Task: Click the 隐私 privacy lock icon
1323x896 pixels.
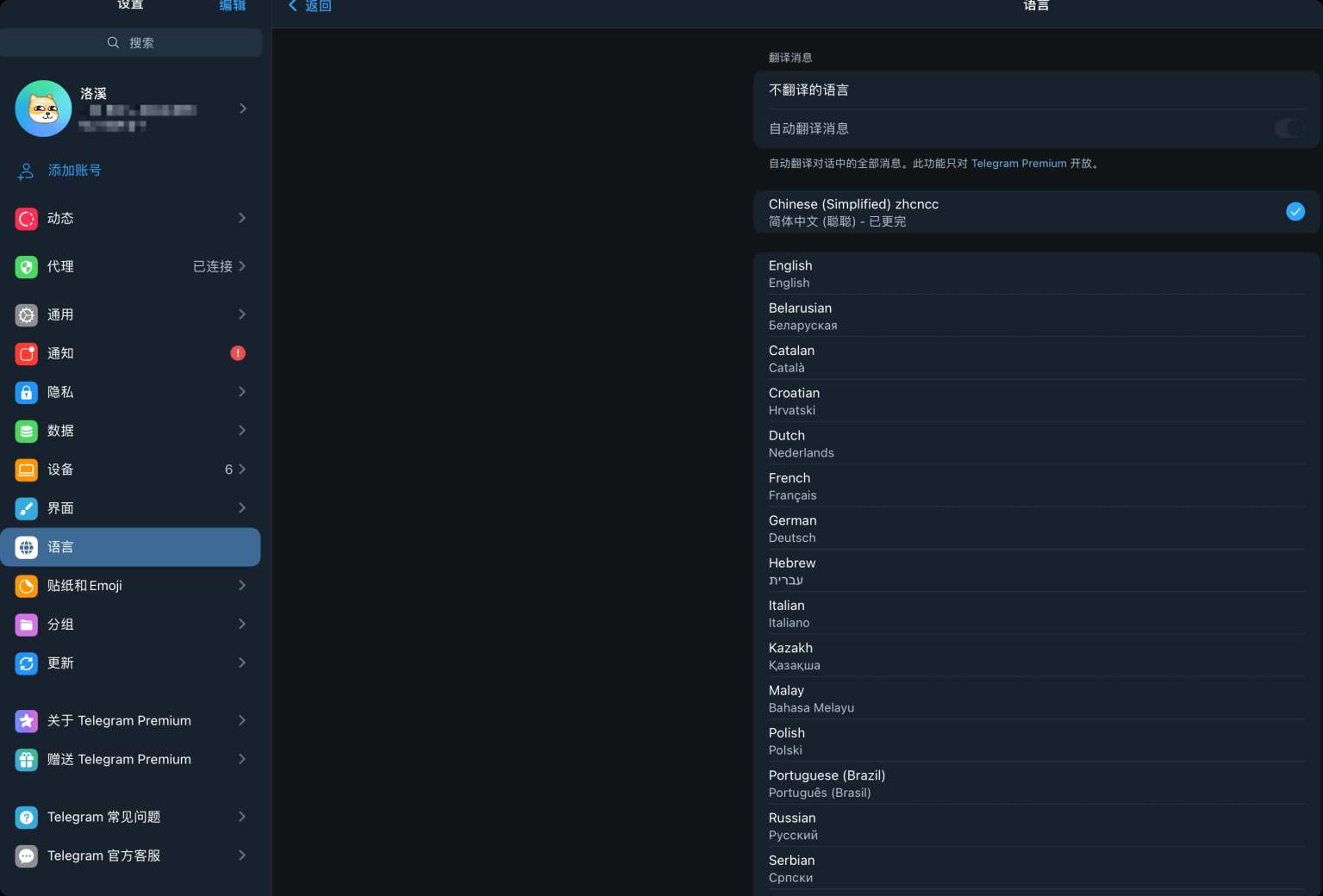Action: tap(27, 393)
